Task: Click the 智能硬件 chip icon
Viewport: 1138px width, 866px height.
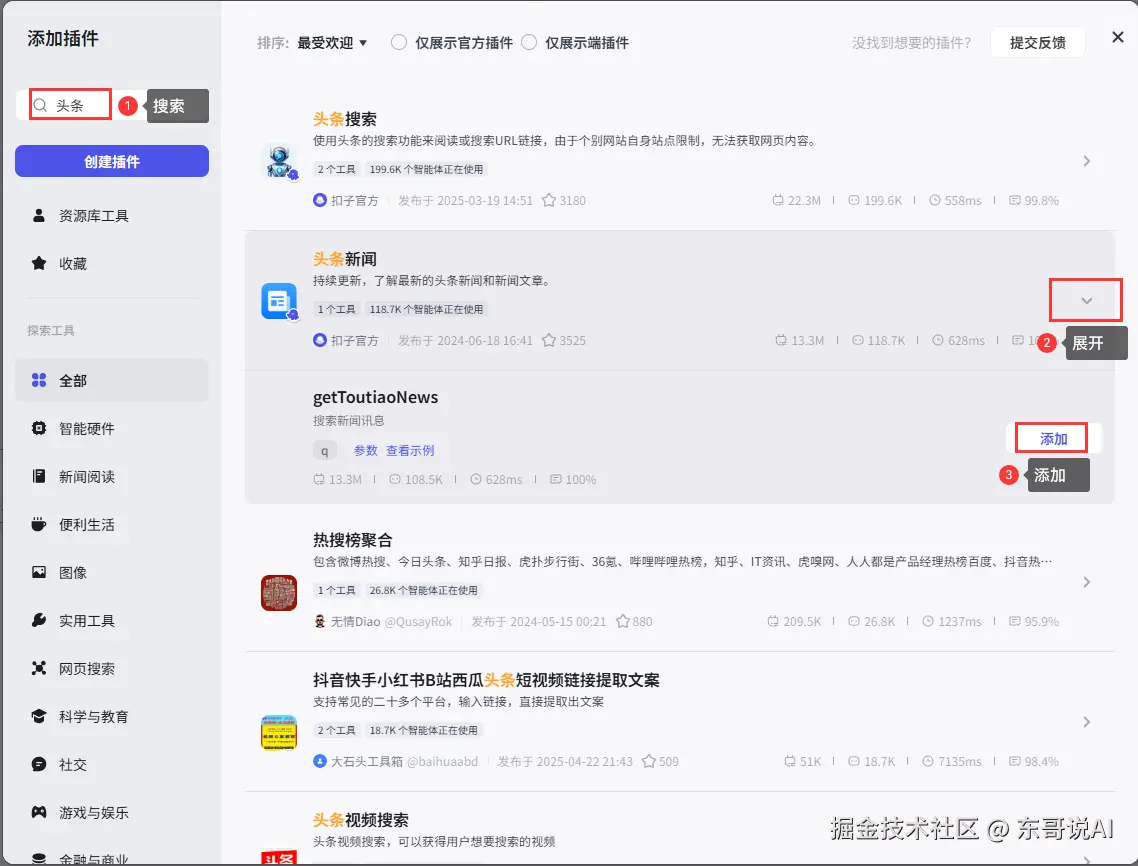Action: tap(39, 428)
